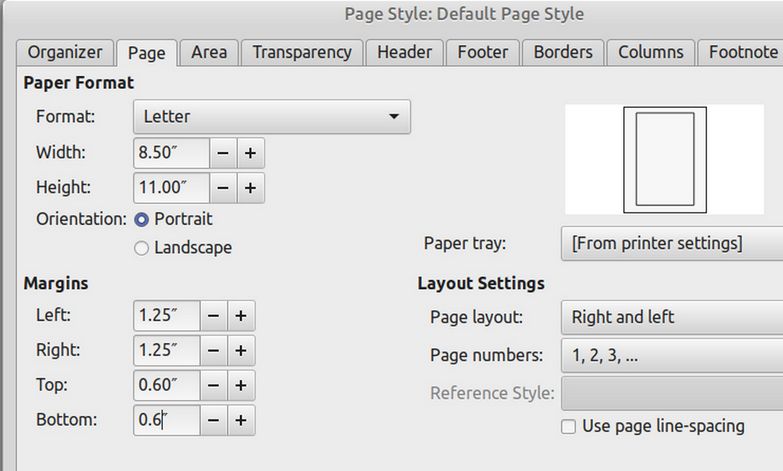This screenshot has height=471, width=783.
Task: Decrease the paper Height with minus button
Action: coord(222,187)
